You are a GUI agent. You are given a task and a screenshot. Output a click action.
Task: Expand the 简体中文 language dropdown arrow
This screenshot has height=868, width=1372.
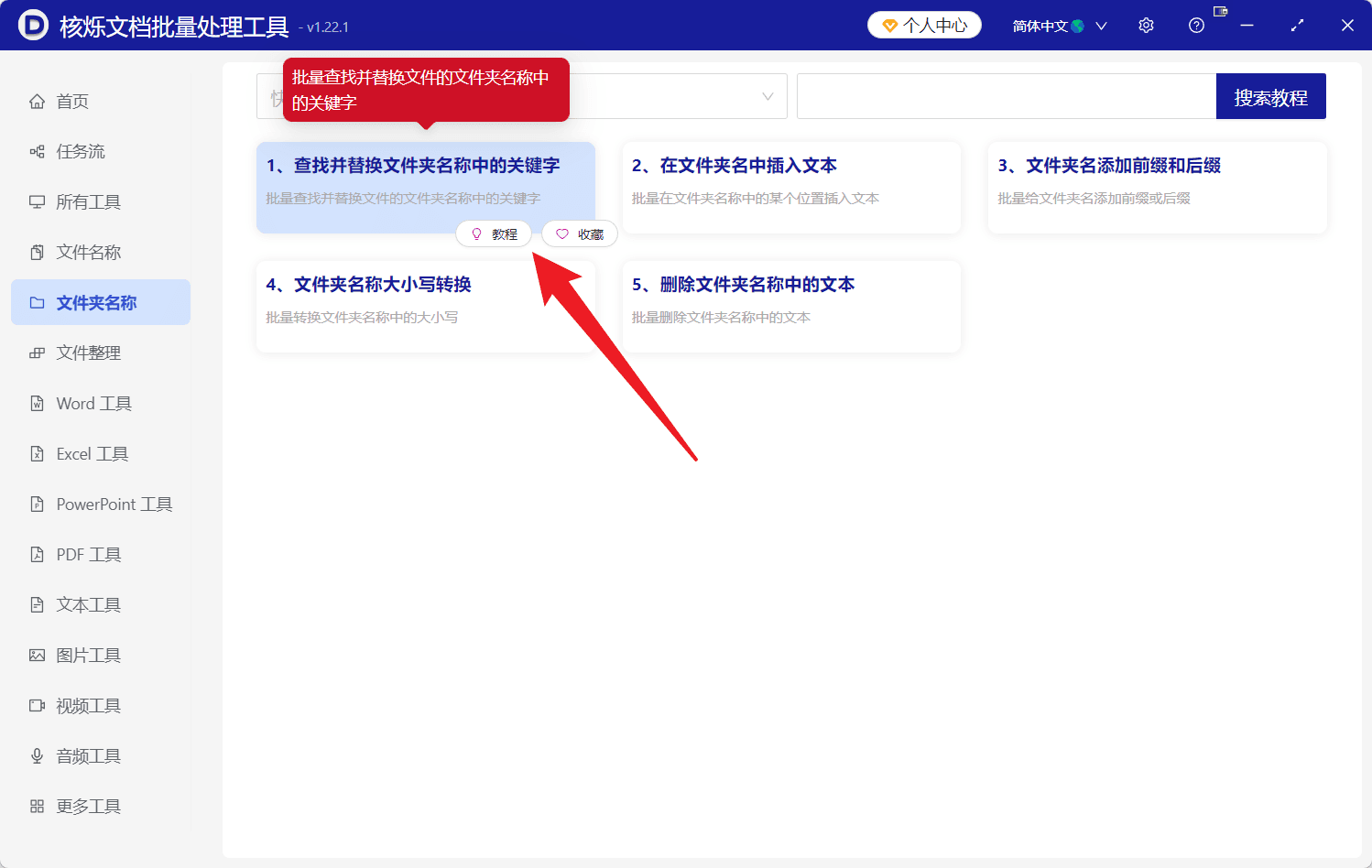1101,26
